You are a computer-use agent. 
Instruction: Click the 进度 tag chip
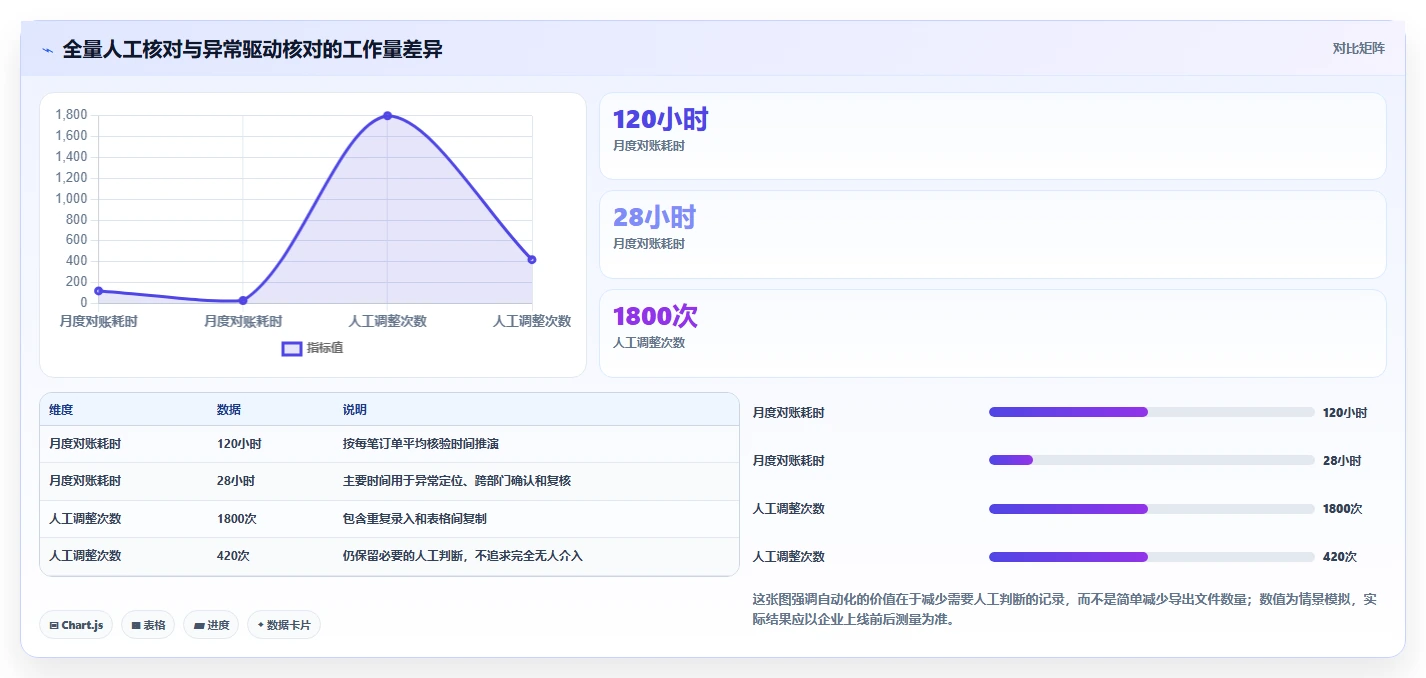coord(211,625)
